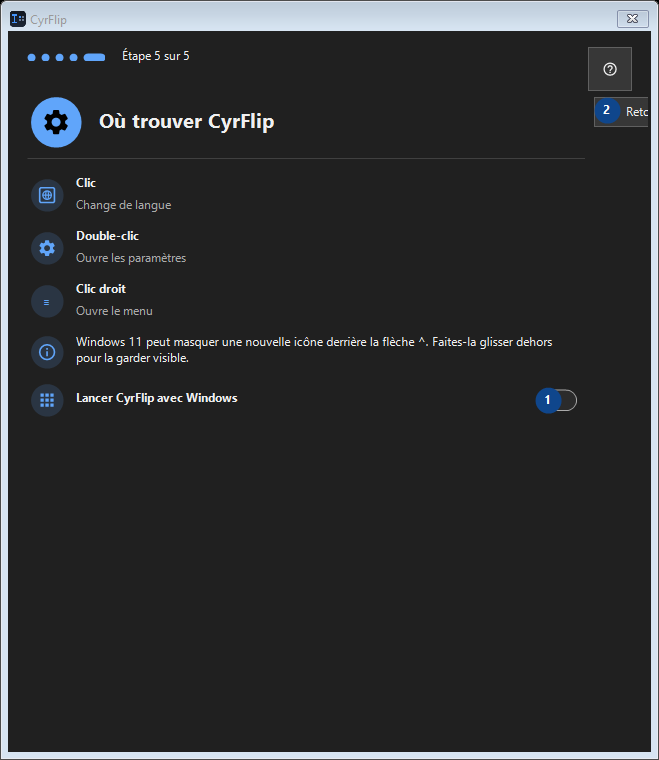
Task: Click the info circle icon near Windows 11 note
Action: pyautogui.click(x=47, y=352)
